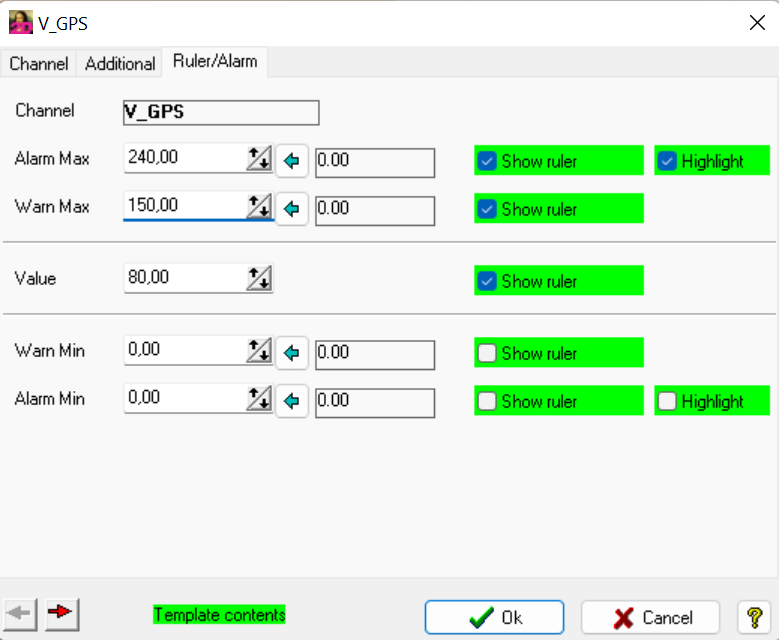Click the V_GPS window title icon
The image size is (779, 640).
[x=20, y=23]
